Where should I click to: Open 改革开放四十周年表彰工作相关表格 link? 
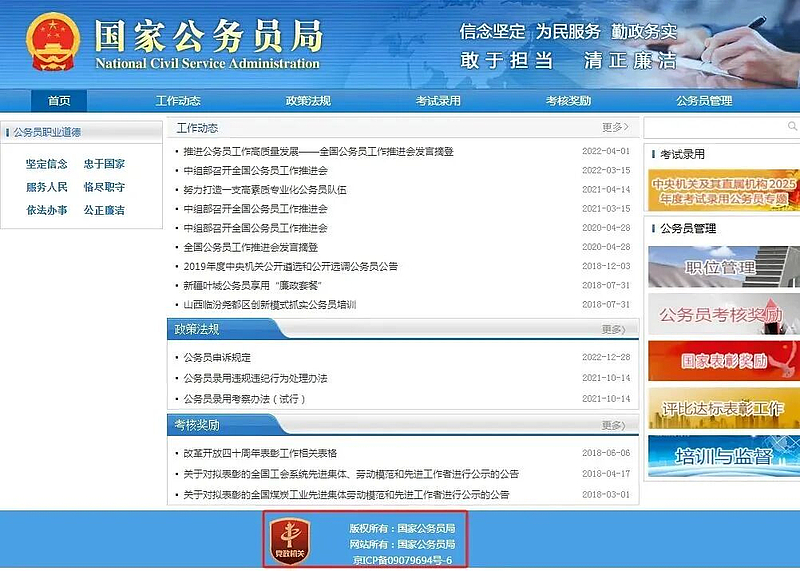[x=260, y=453]
